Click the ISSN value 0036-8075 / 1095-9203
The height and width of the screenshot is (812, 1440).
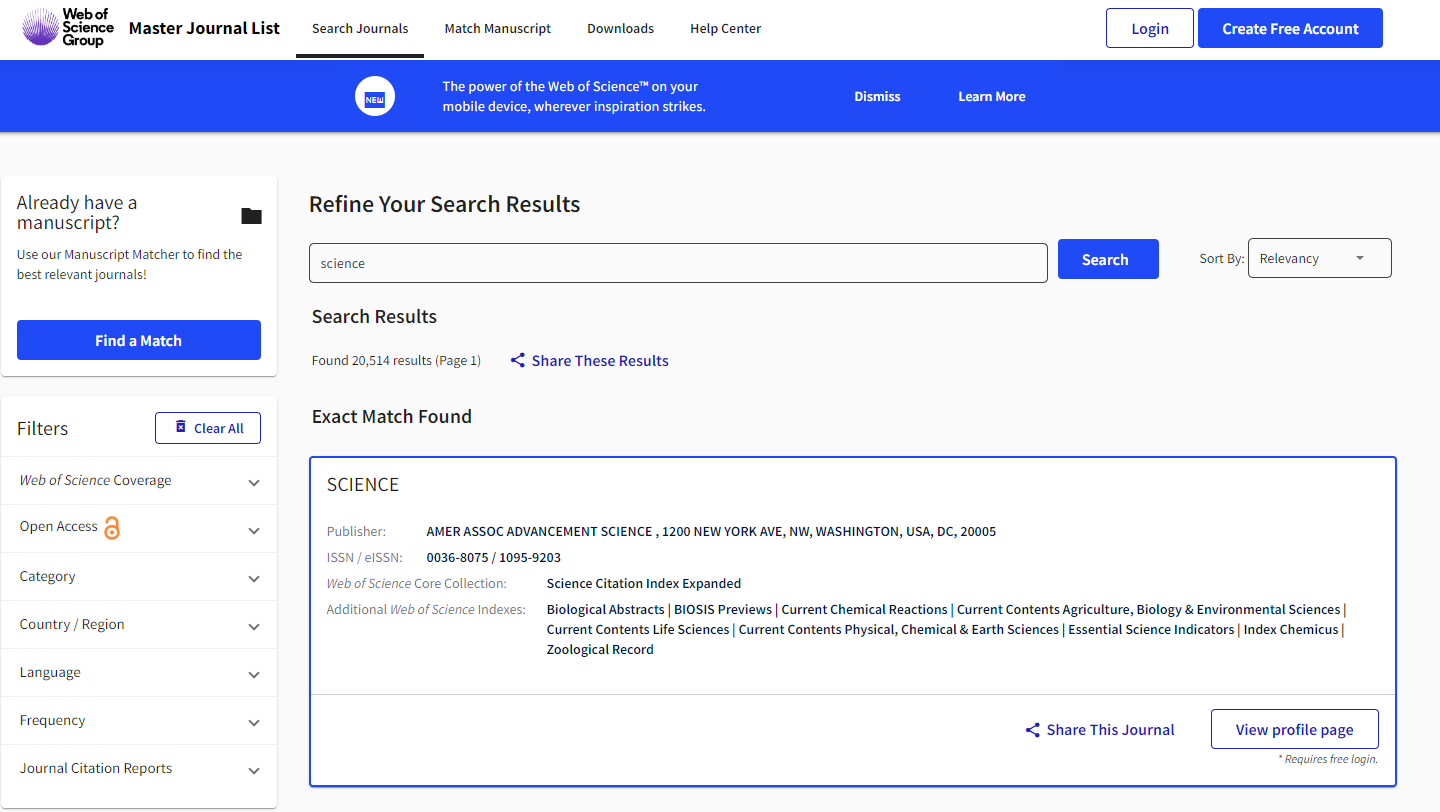pyautogui.click(x=494, y=558)
